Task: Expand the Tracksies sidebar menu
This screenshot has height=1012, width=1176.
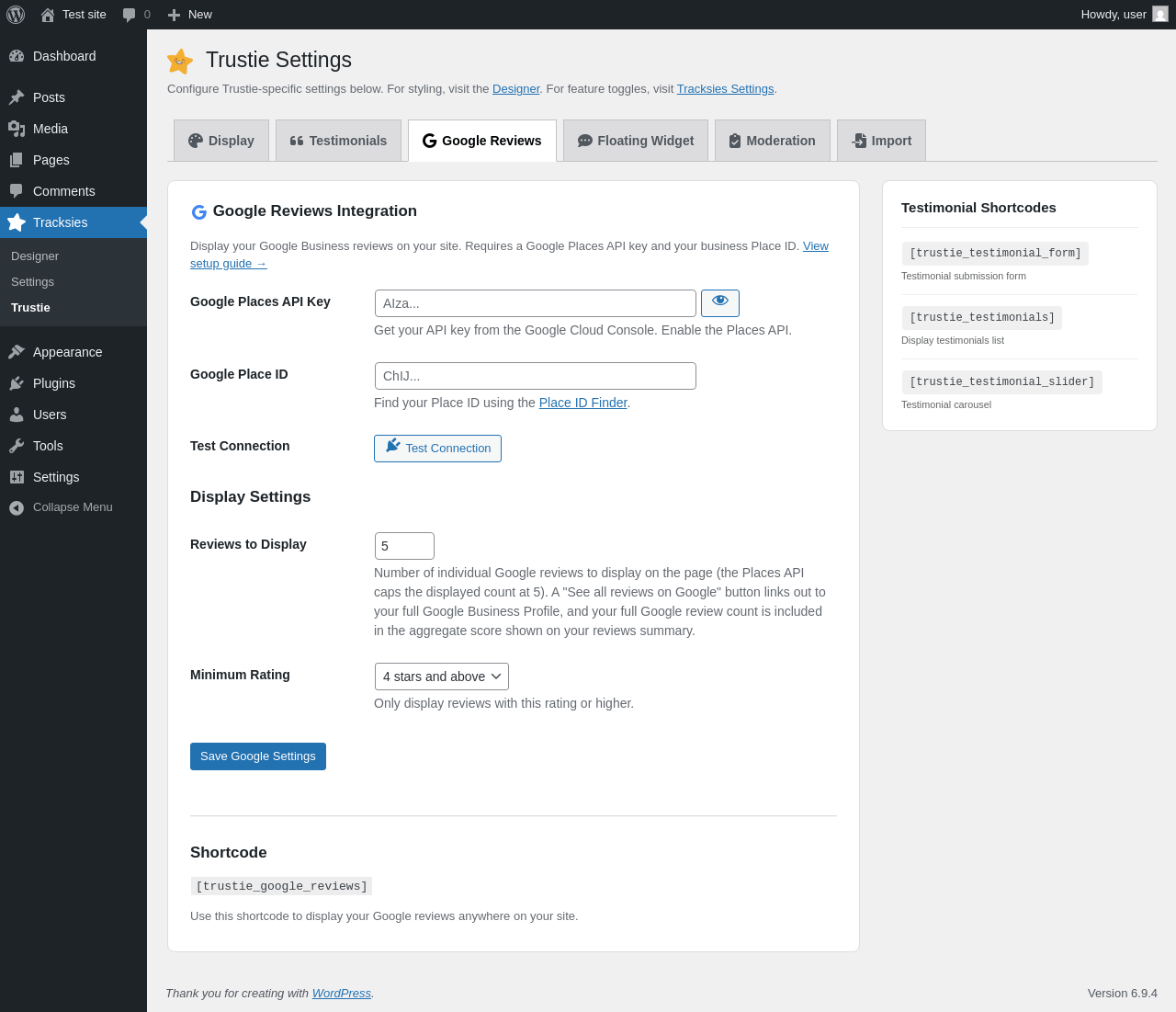Action: 73,222
